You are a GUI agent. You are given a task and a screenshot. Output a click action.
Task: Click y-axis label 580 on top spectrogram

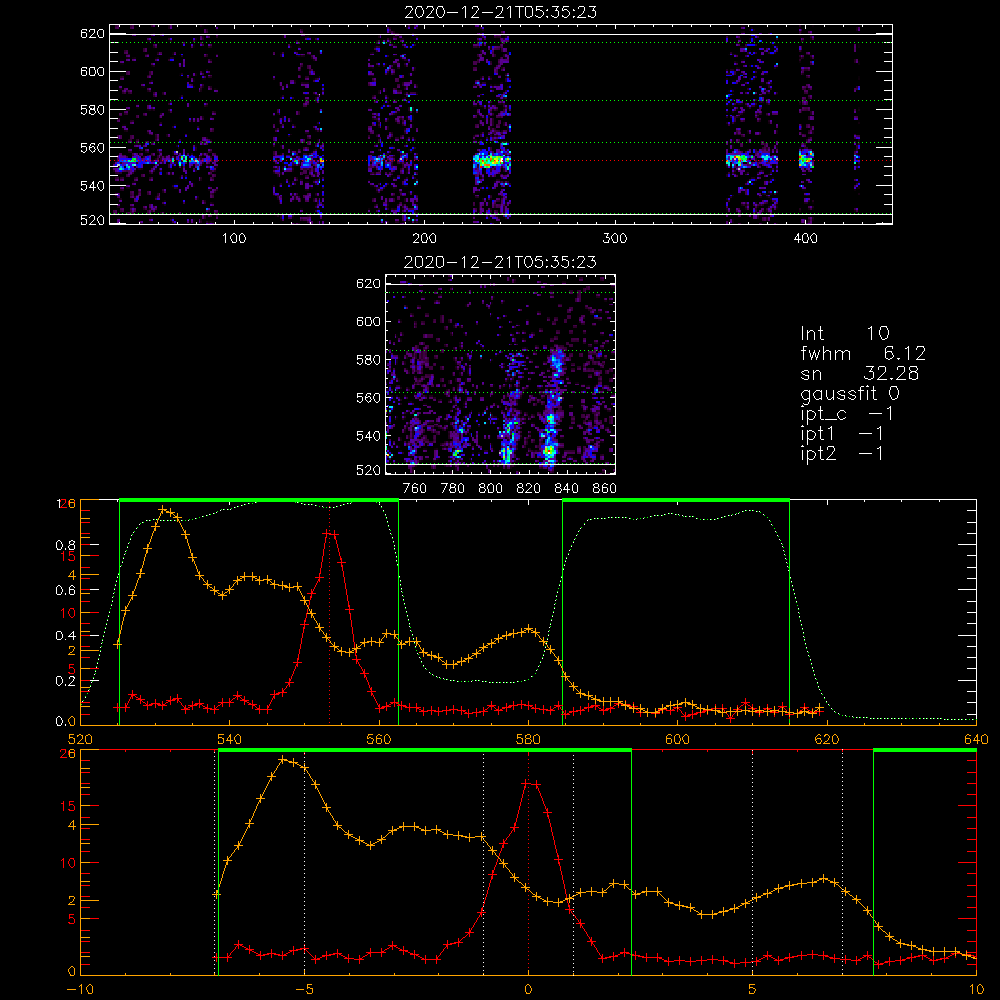92,110
